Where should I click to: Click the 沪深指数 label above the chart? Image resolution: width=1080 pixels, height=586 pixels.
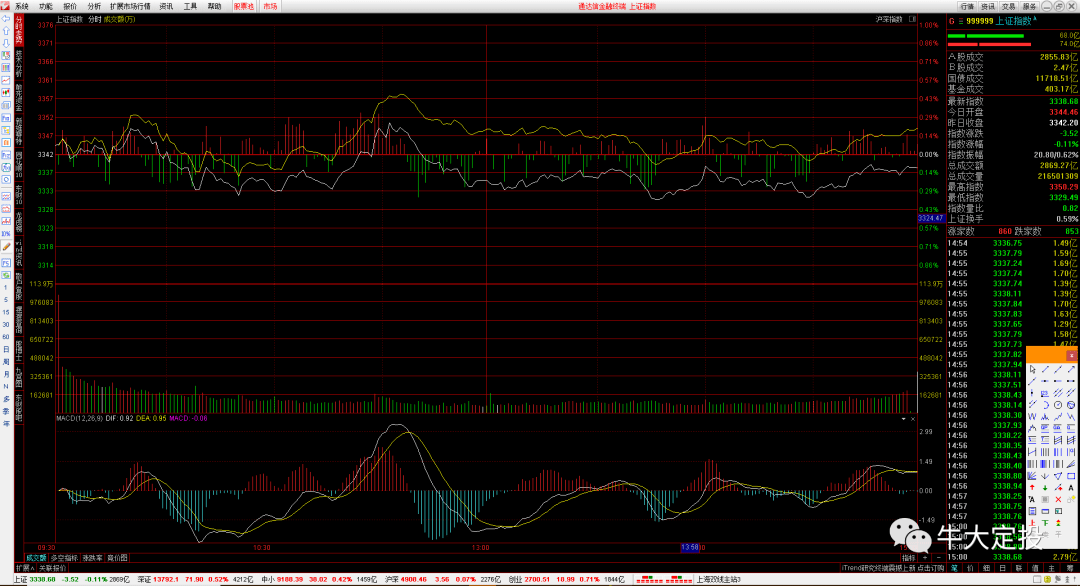point(888,19)
